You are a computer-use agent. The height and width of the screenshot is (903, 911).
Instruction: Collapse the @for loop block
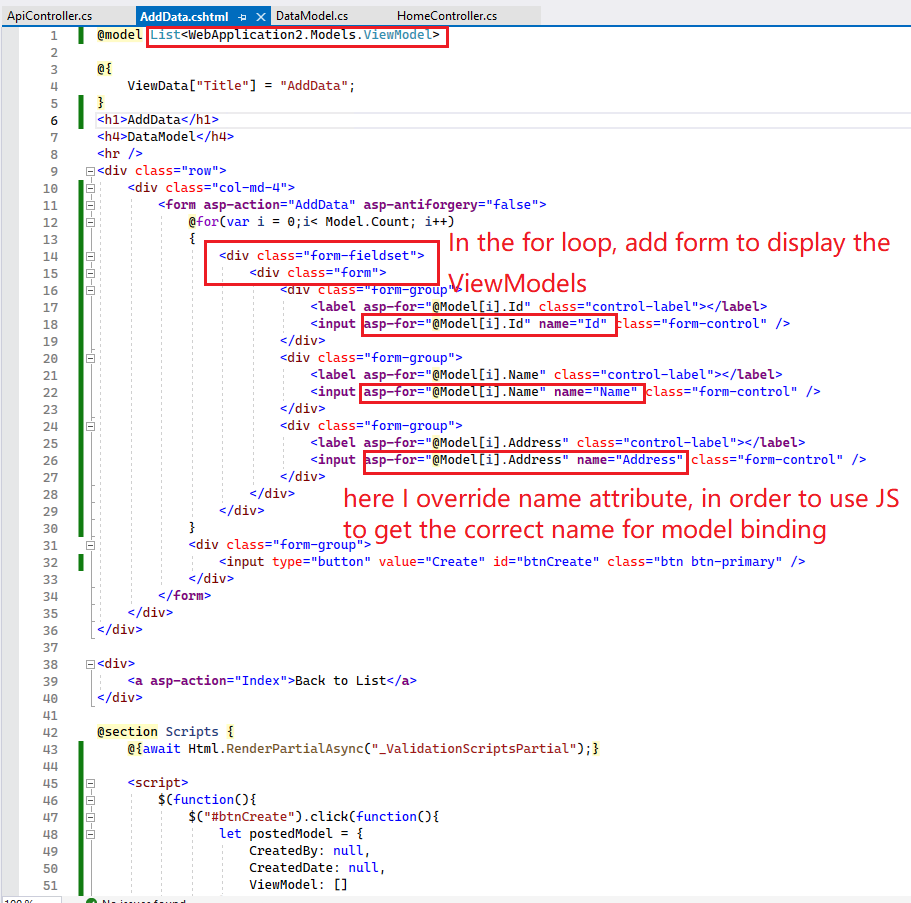91,222
